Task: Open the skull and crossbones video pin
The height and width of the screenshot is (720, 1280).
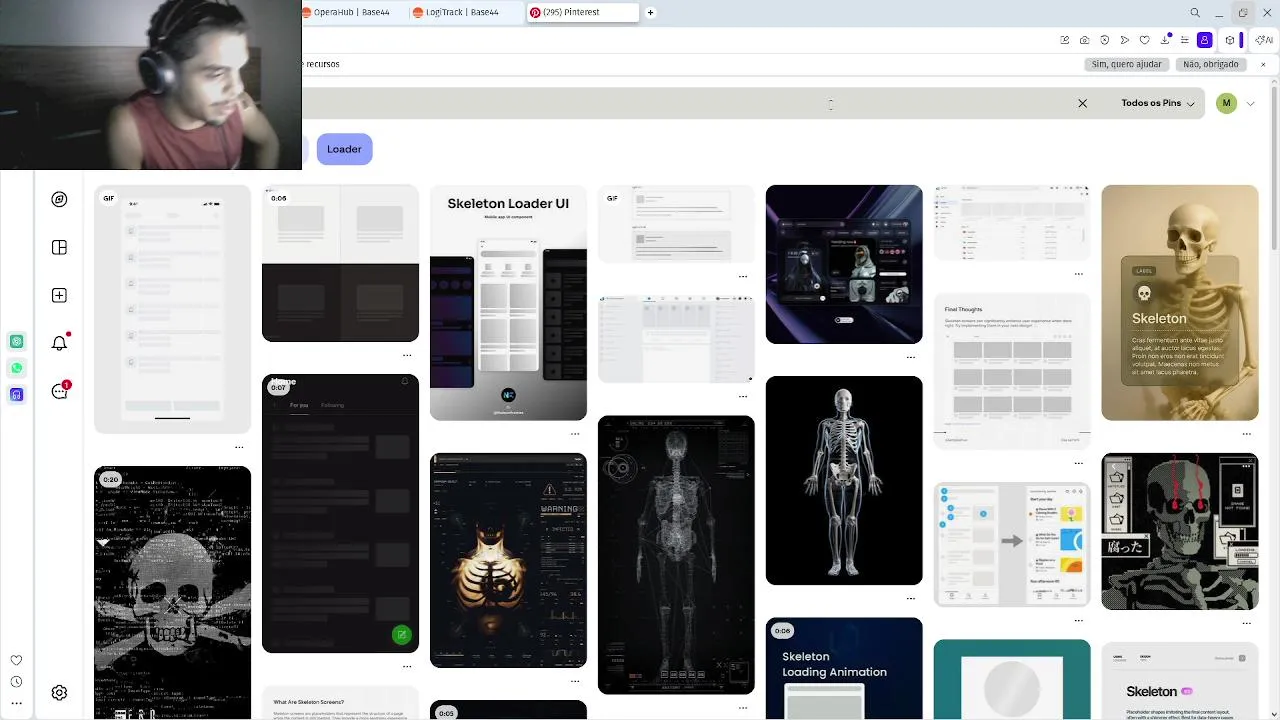Action: click(172, 592)
